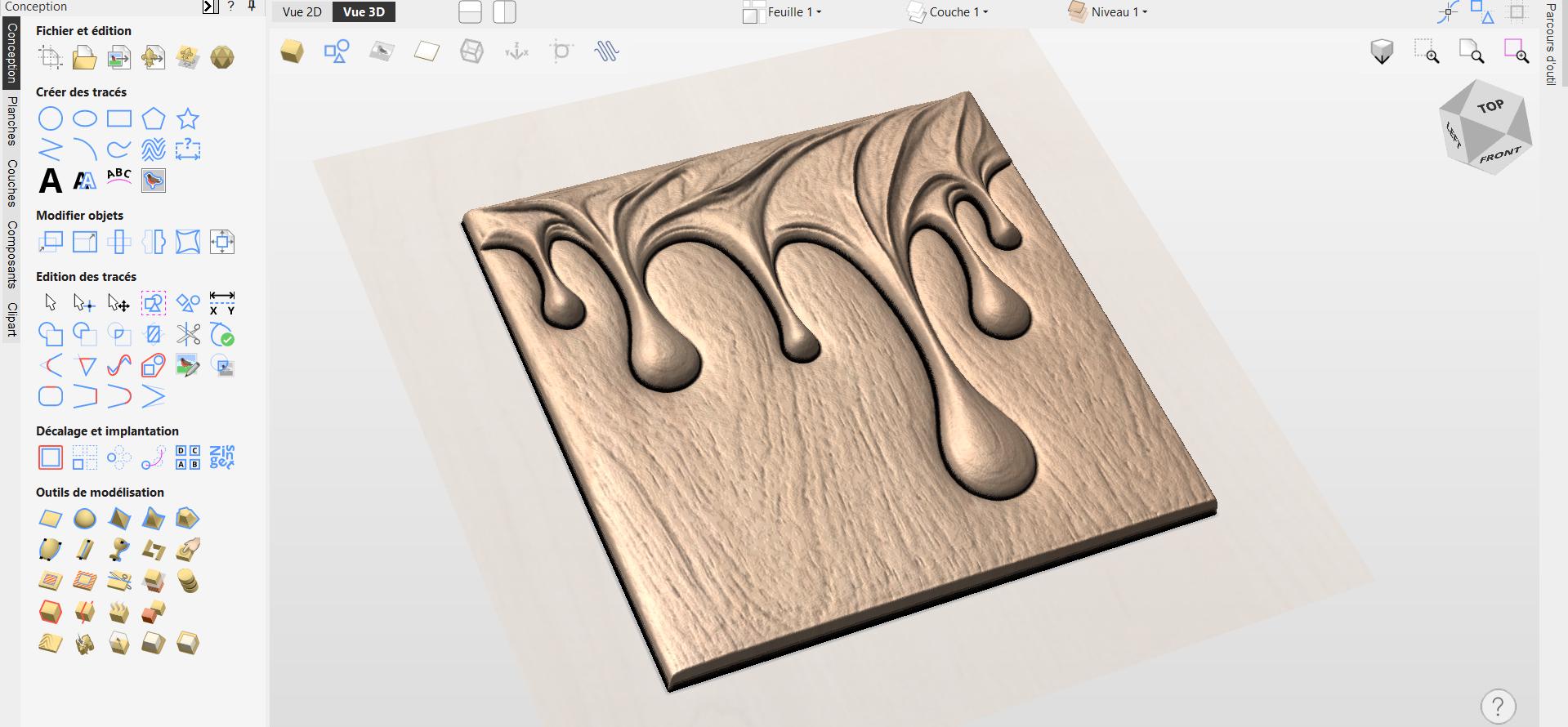Switch to the Vue 2D tab

click(x=302, y=12)
